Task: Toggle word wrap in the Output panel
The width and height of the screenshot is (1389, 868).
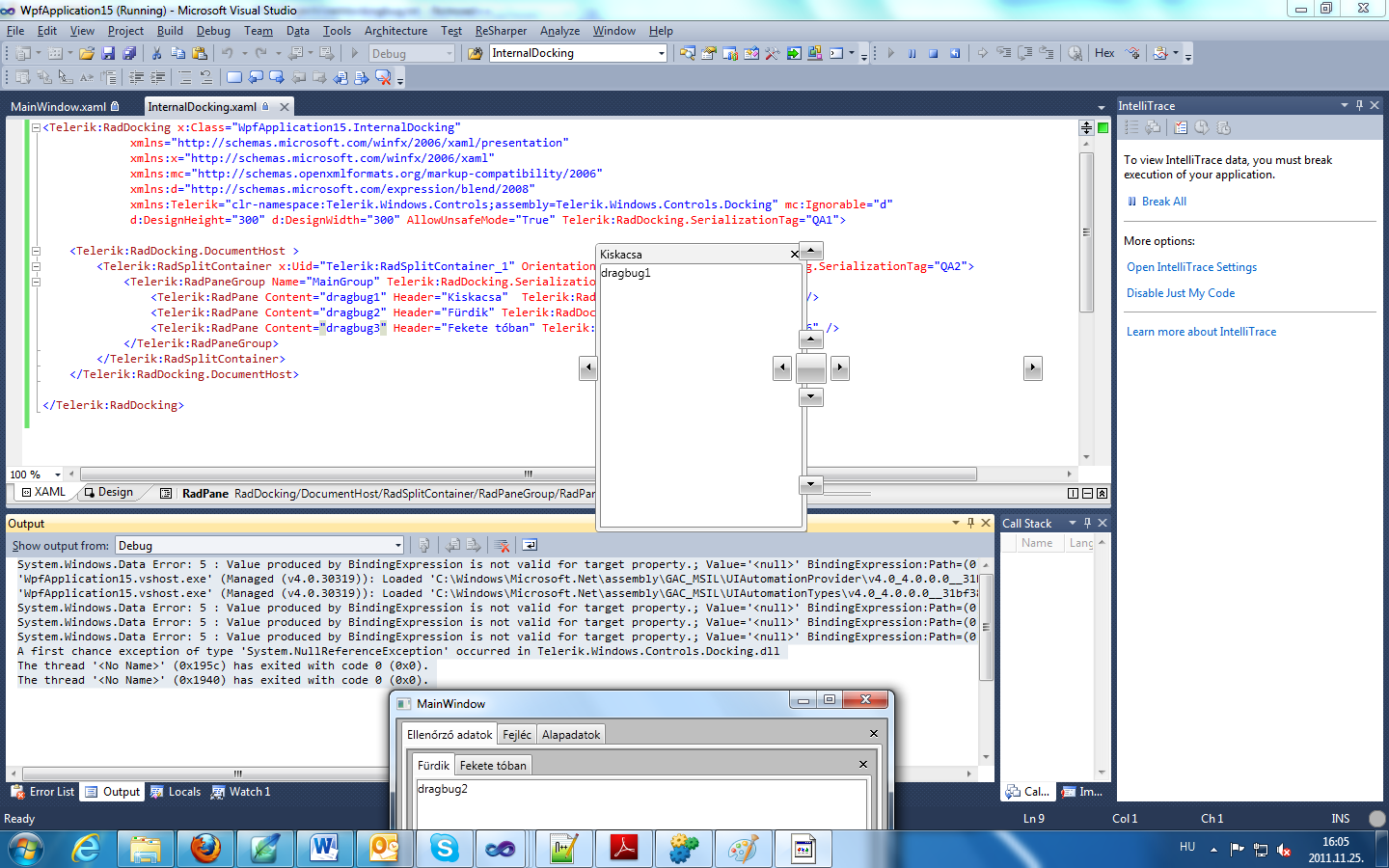Action: click(x=530, y=546)
